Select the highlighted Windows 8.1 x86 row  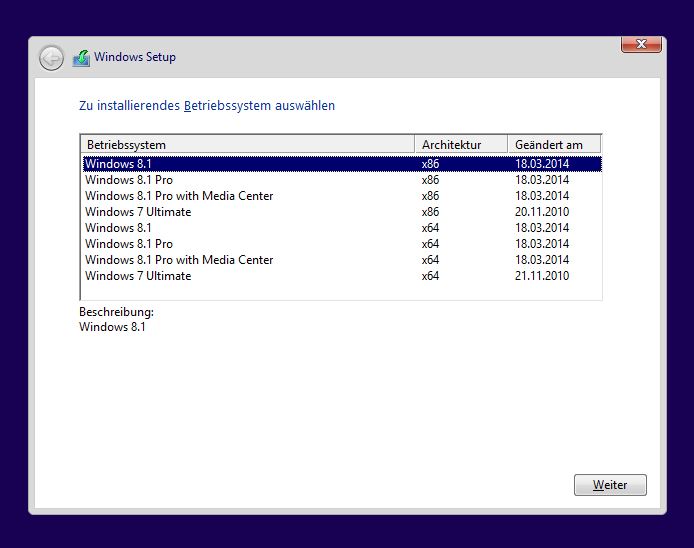pos(342,164)
